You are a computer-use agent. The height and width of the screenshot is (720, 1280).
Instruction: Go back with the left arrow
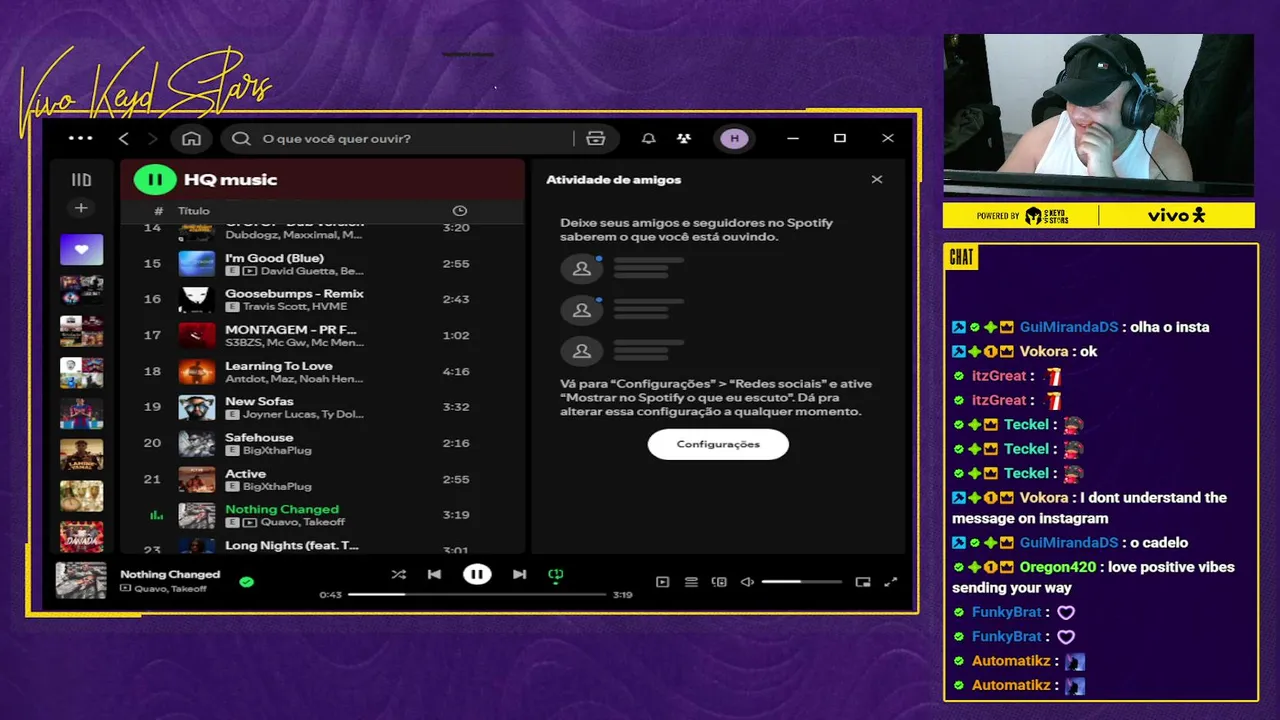point(124,138)
